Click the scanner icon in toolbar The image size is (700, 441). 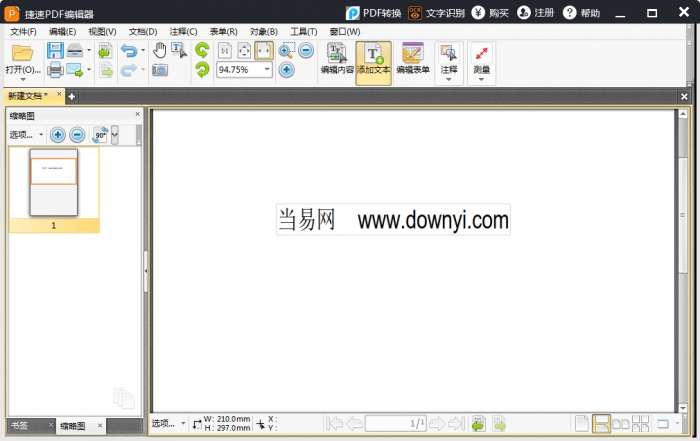75,51
